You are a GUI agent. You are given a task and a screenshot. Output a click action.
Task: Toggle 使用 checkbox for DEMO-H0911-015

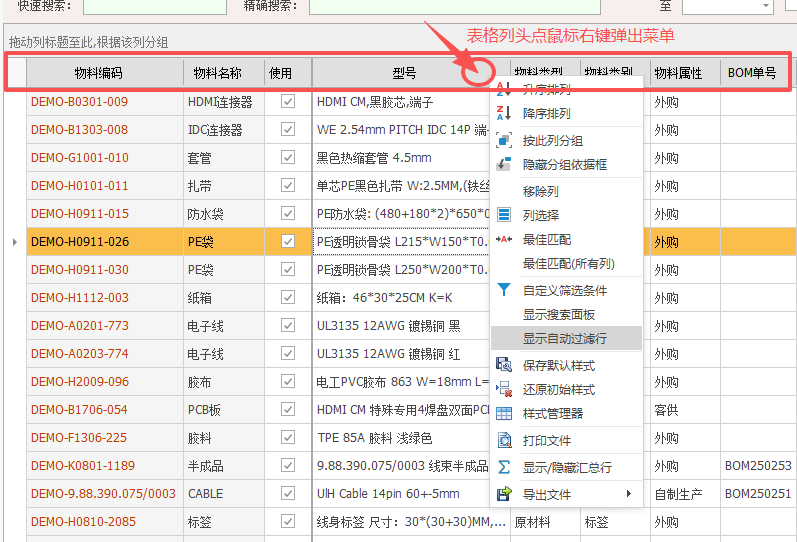click(288, 214)
